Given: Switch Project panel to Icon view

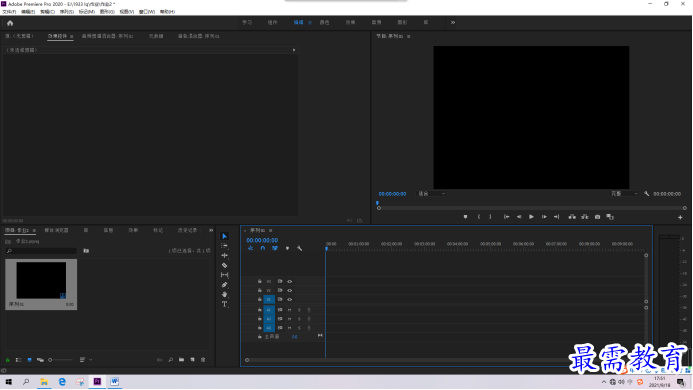Looking at the screenshot, I should (29, 360).
